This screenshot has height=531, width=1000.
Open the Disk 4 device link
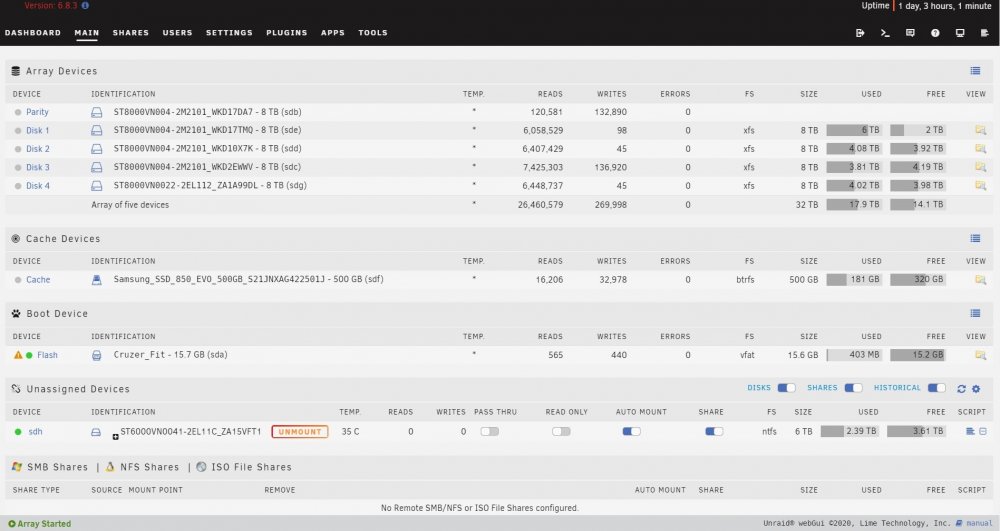(38, 186)
